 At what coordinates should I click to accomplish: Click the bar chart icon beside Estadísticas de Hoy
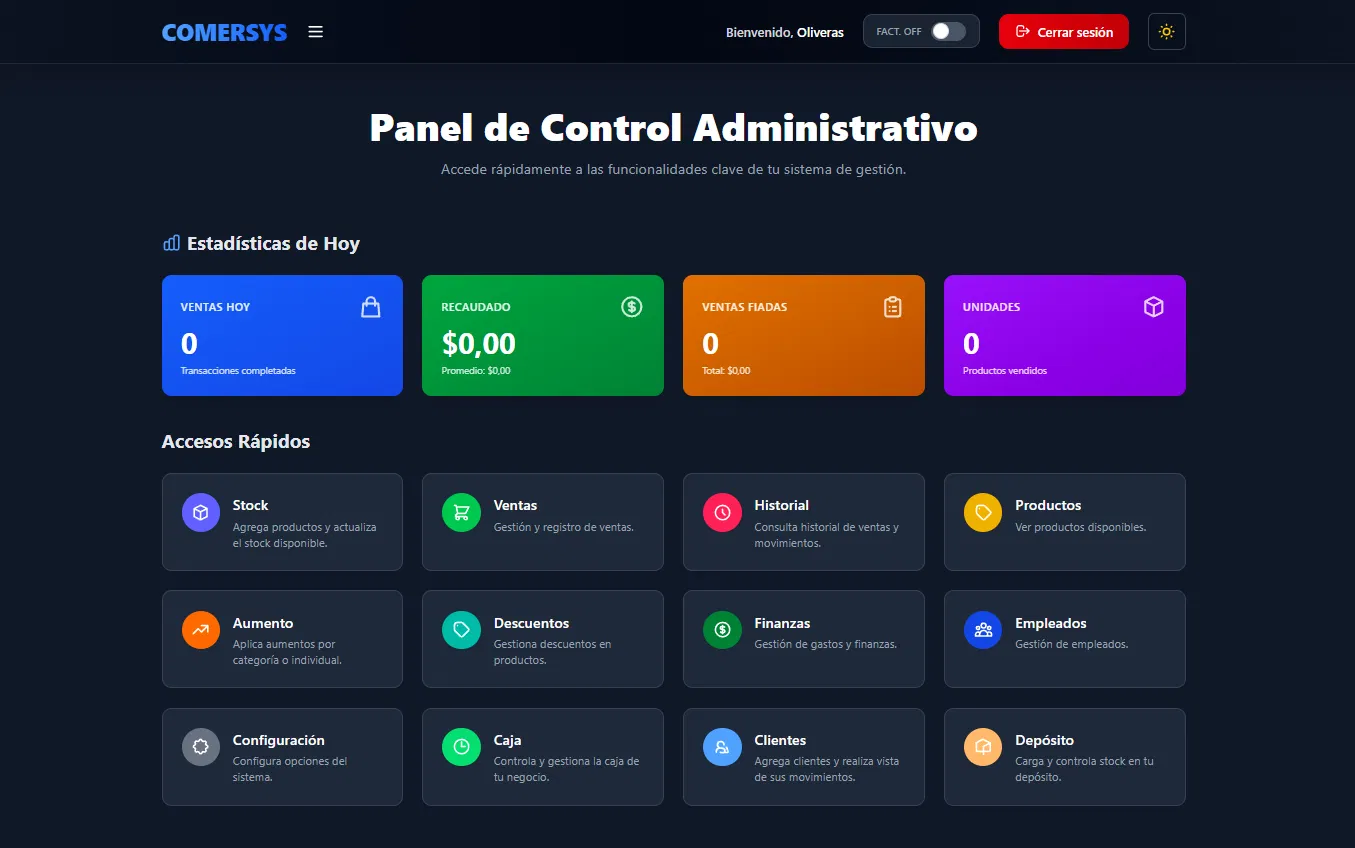tap(171, 243)
